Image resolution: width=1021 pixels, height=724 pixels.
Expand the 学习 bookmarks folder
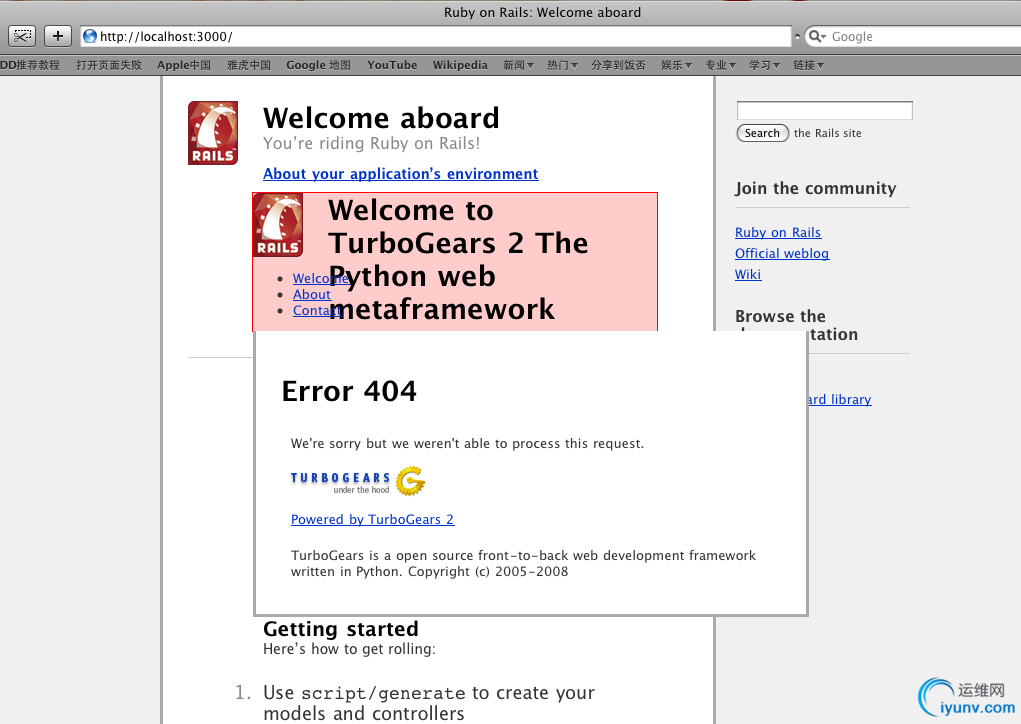[x=764, y=65]
